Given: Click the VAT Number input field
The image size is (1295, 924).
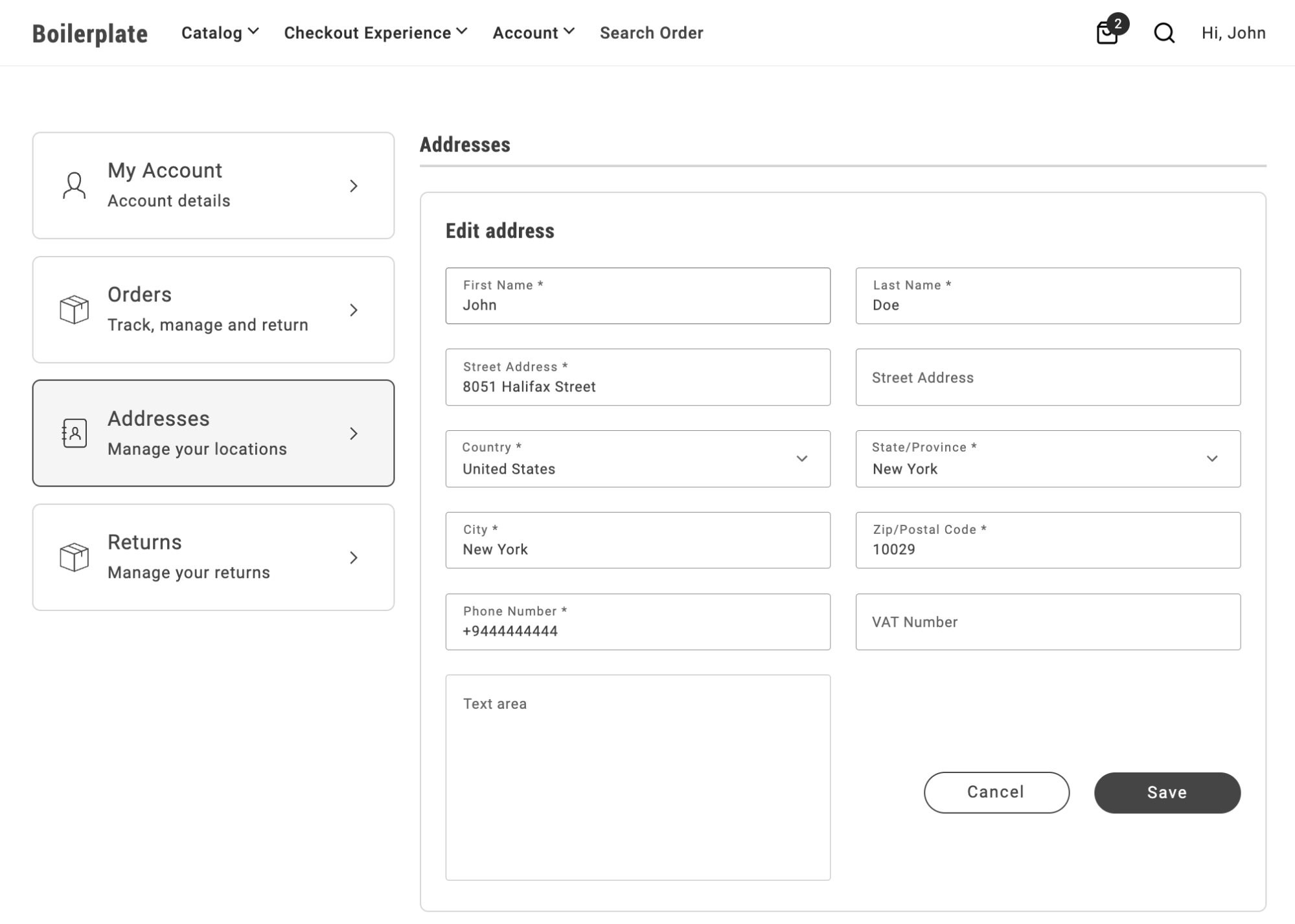Looking at the screenshot, I should coord(1048,621).
